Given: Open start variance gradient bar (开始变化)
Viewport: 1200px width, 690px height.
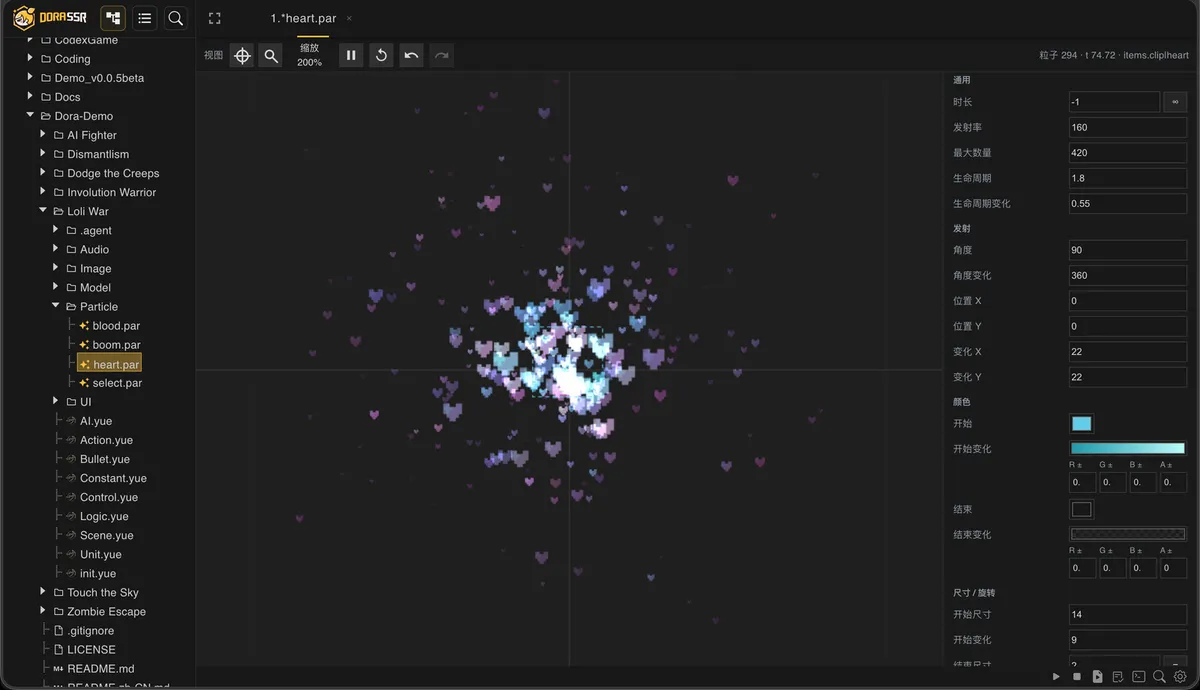Looking at the screenshot, I should (1128, 449).
